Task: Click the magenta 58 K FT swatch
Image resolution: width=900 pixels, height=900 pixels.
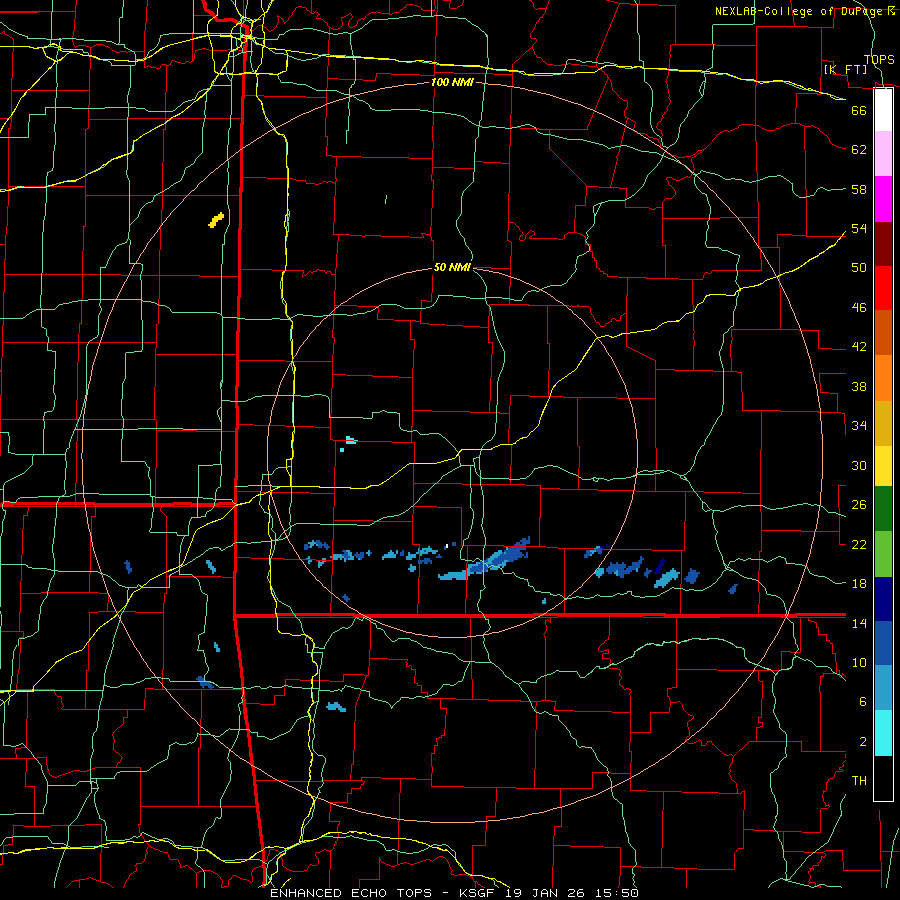Action: click(883, 199)
